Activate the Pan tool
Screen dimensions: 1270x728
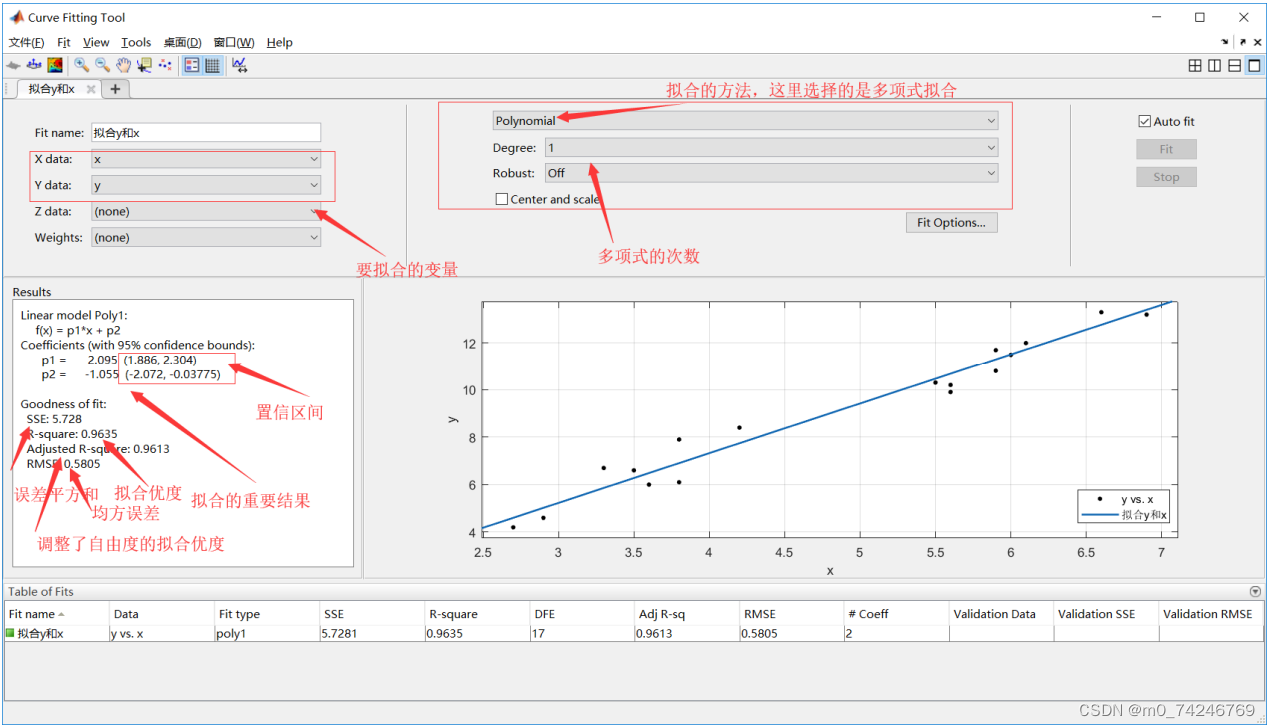point(123,65)
